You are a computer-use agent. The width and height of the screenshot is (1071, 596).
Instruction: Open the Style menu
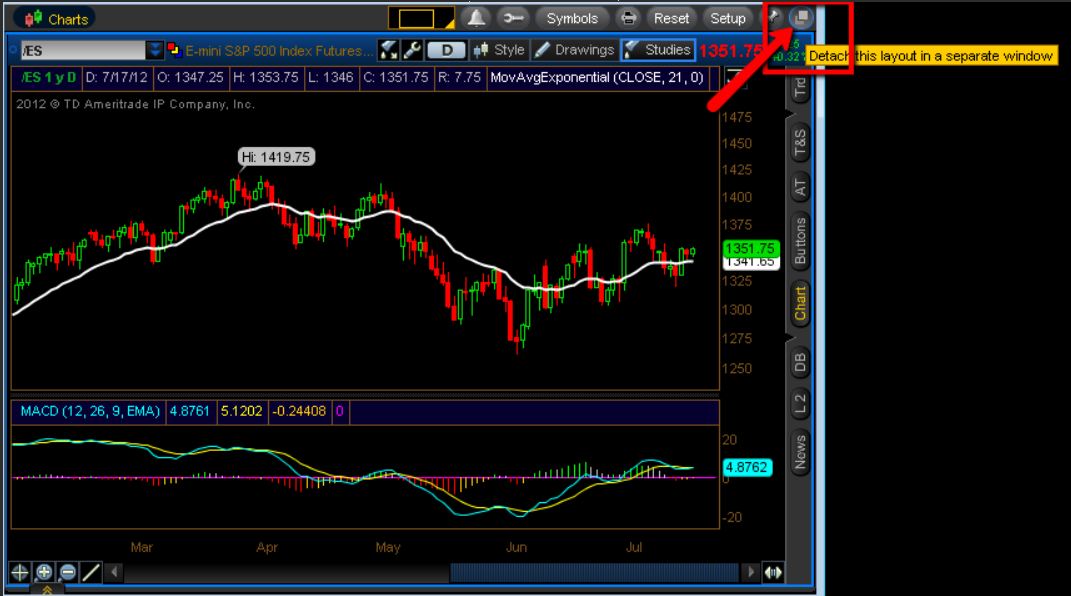(500, 50)
